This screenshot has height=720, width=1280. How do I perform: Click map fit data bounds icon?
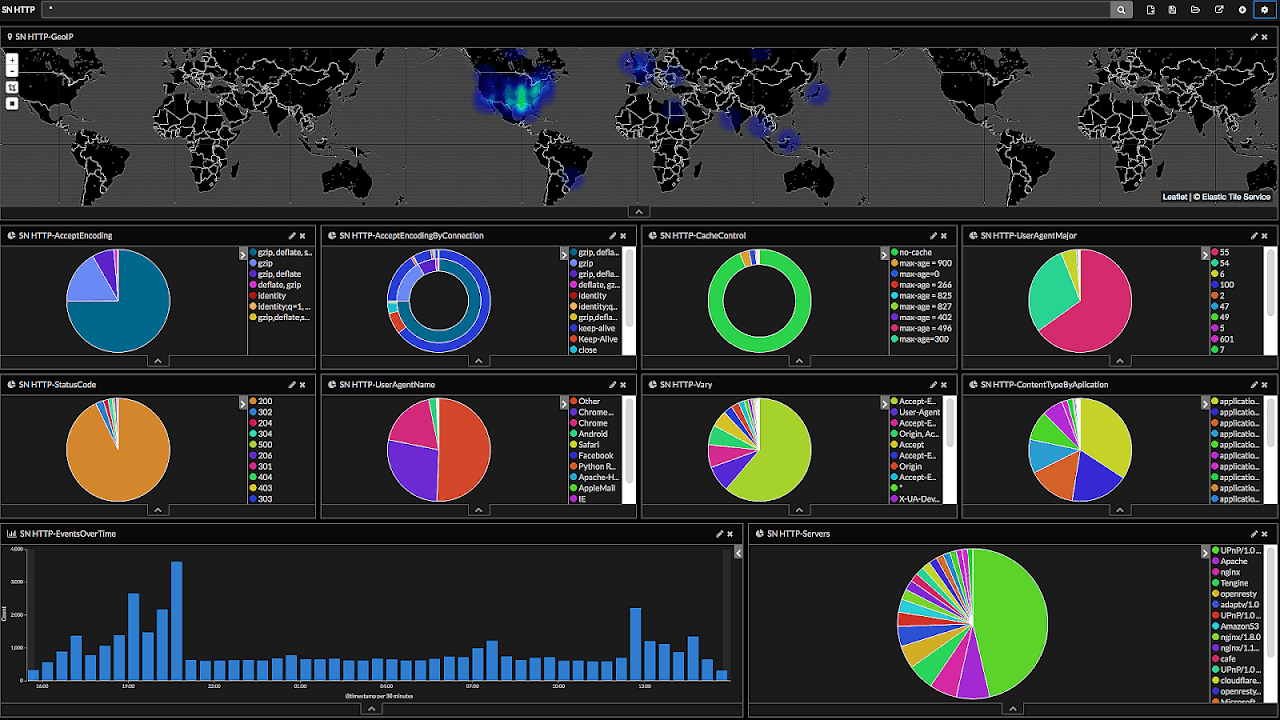coord(12,87)
